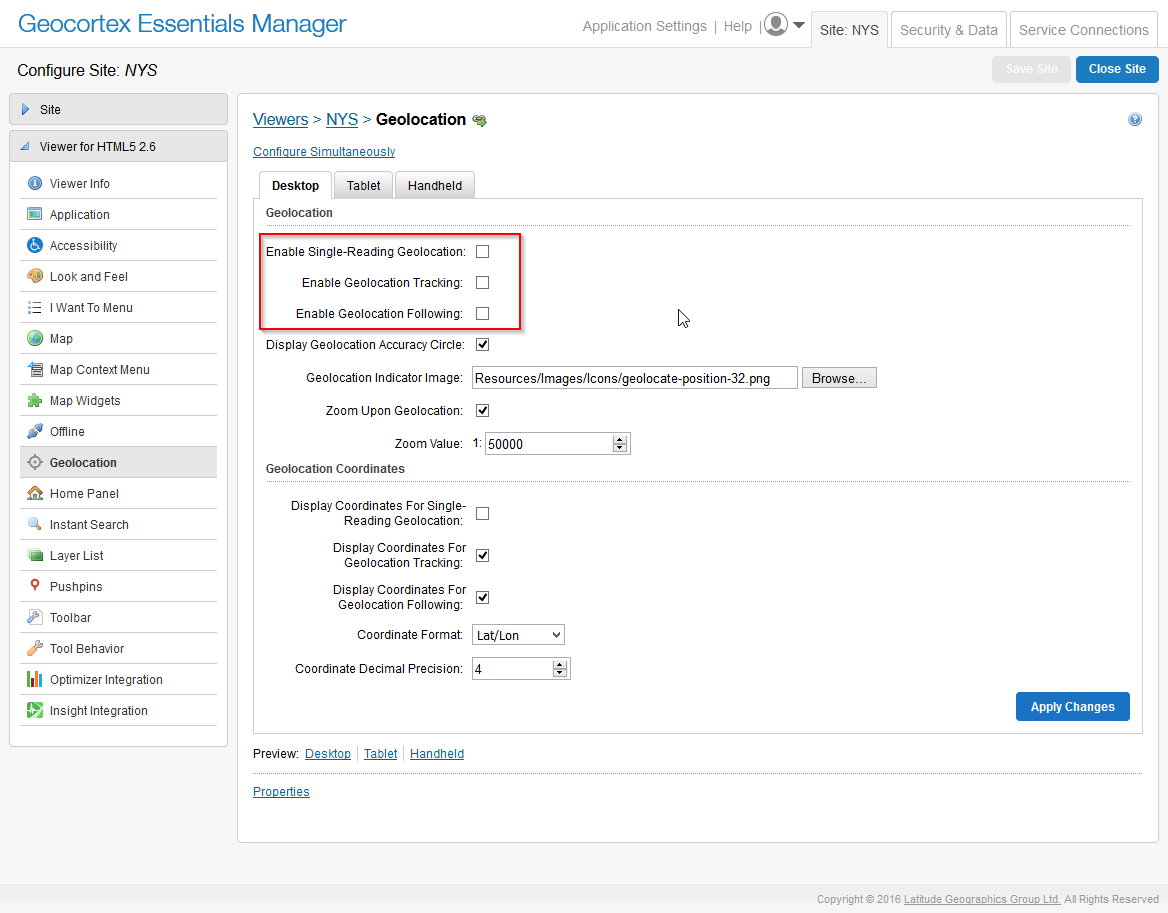This screenshot has width=1168, height=913.
Task: Click the Accessibility wheelchair icon
Action: (x=34, y=245)
